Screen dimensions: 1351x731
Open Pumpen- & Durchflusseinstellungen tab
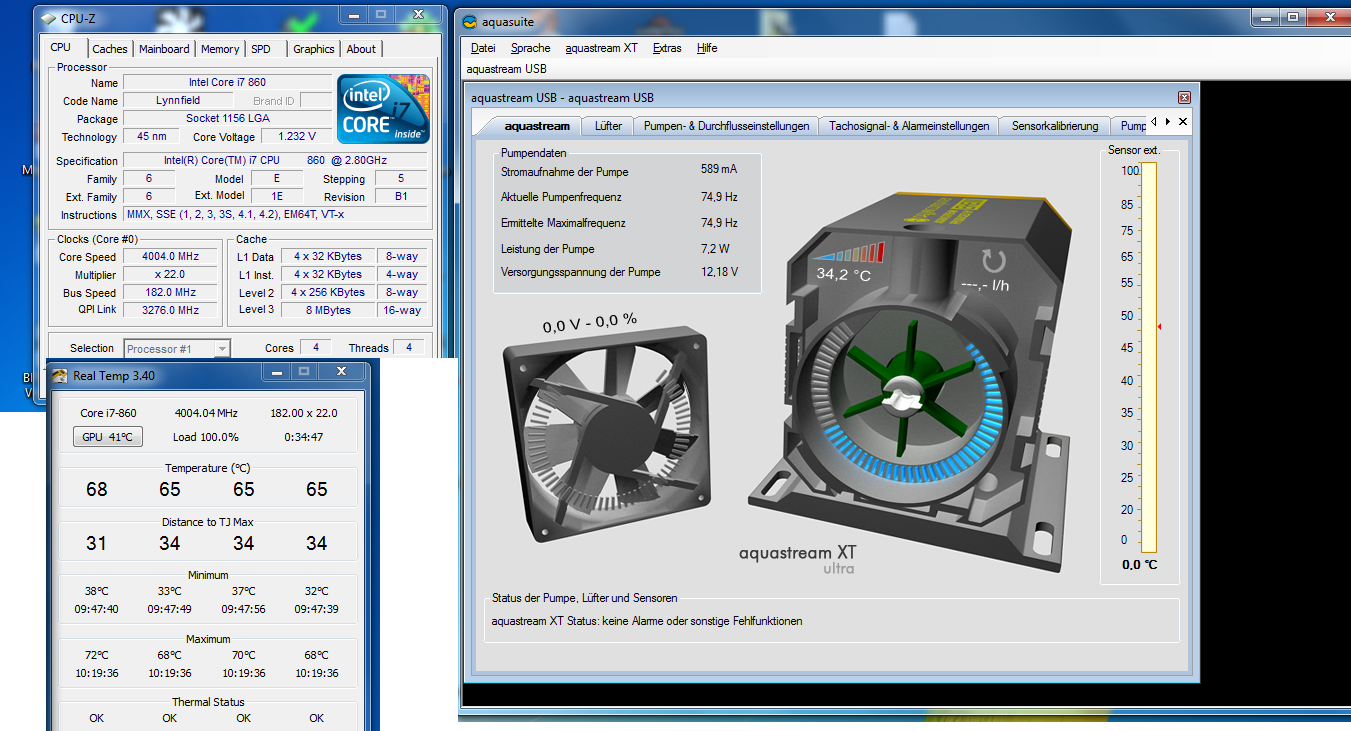coord(726,126)
